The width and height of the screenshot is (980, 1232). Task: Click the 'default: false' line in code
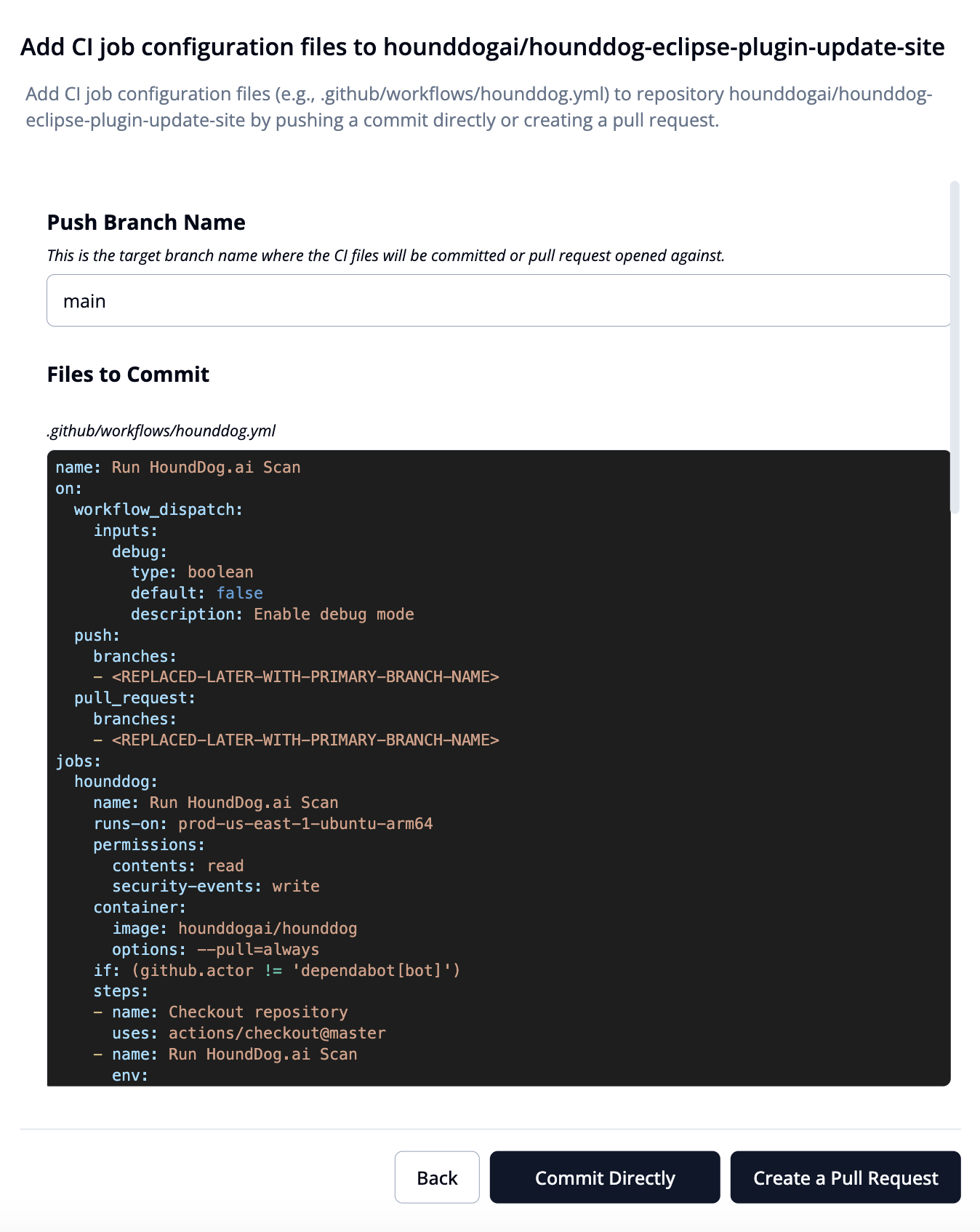point(196,593)
